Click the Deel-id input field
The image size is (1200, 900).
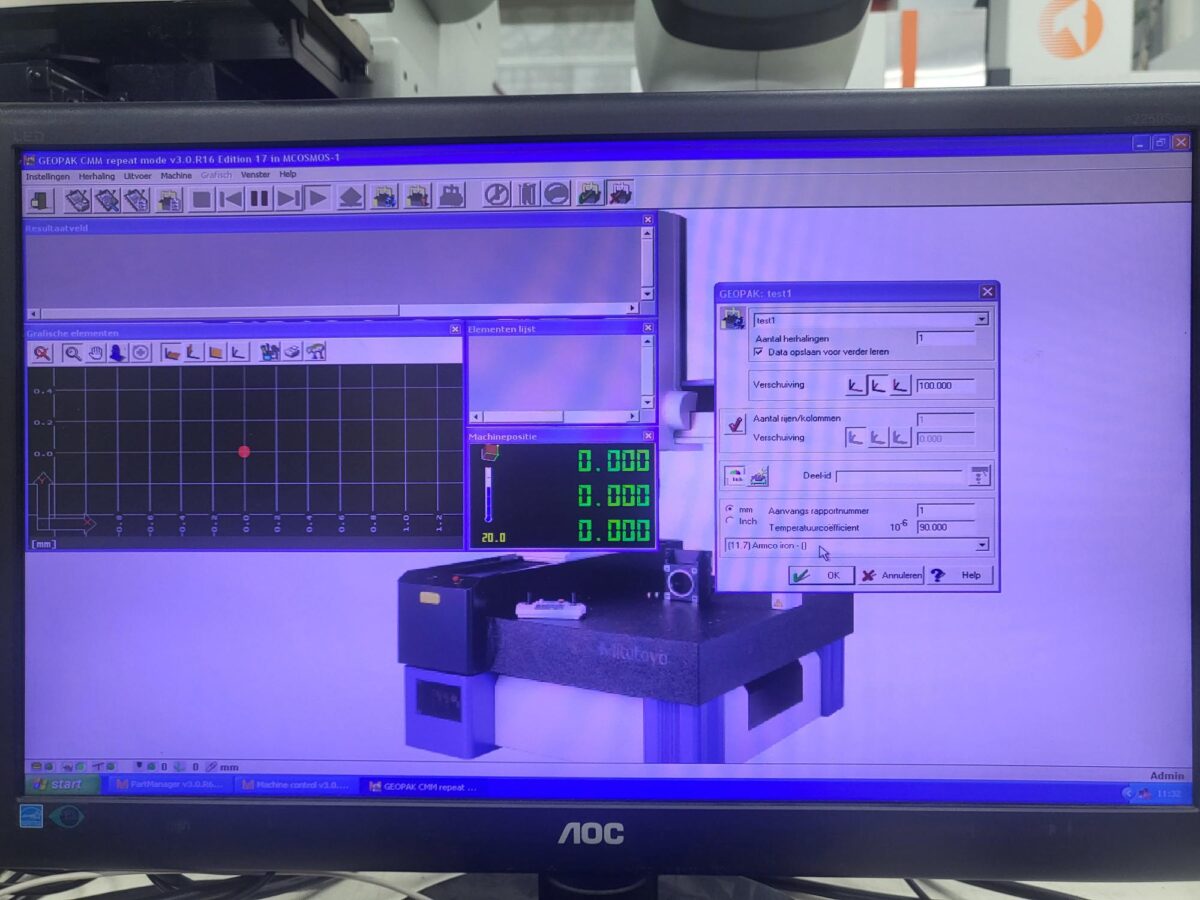[x=898, y=476]
